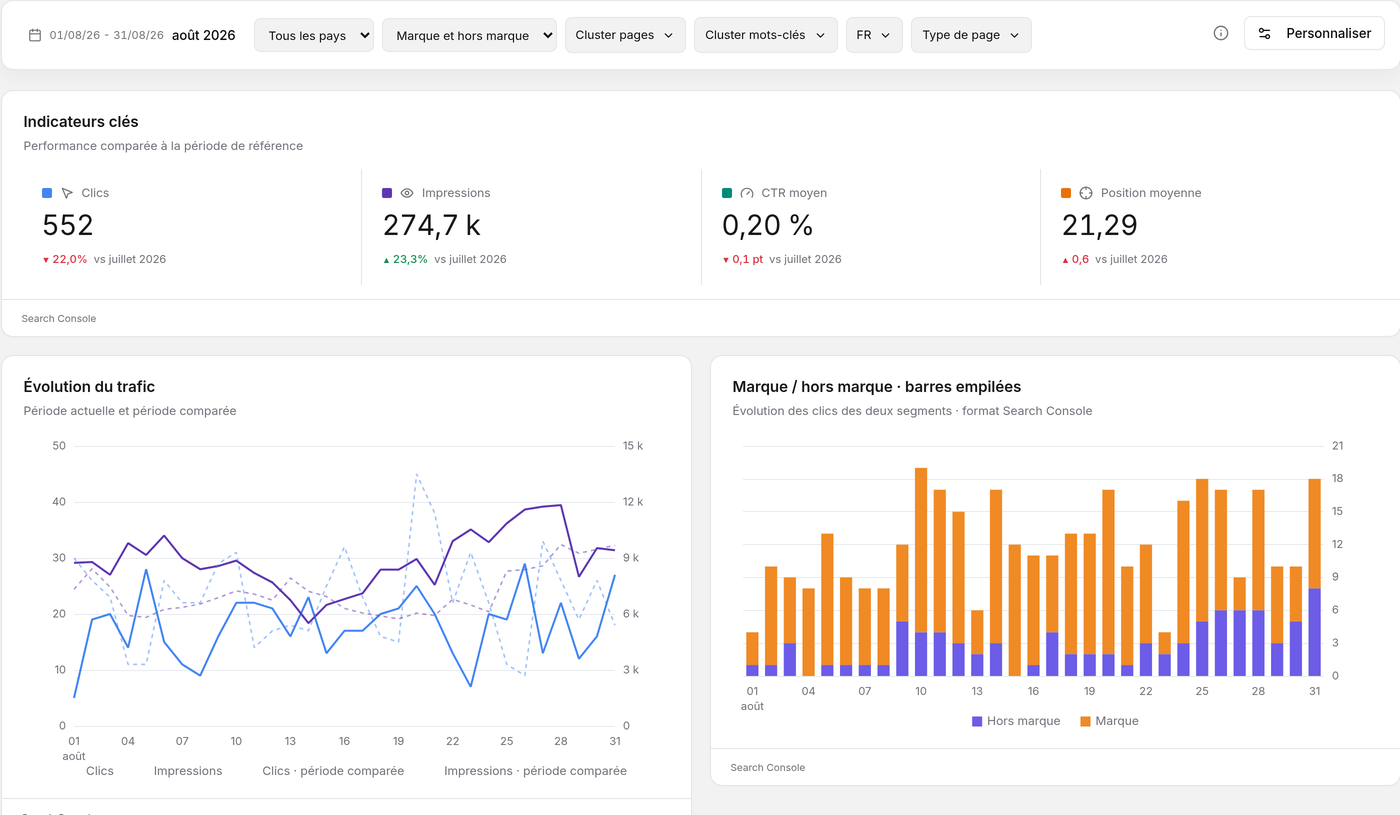1400x815 pixels.
Task: Click the gauge icon beside CTR moyen
Action: coord(747,193)
